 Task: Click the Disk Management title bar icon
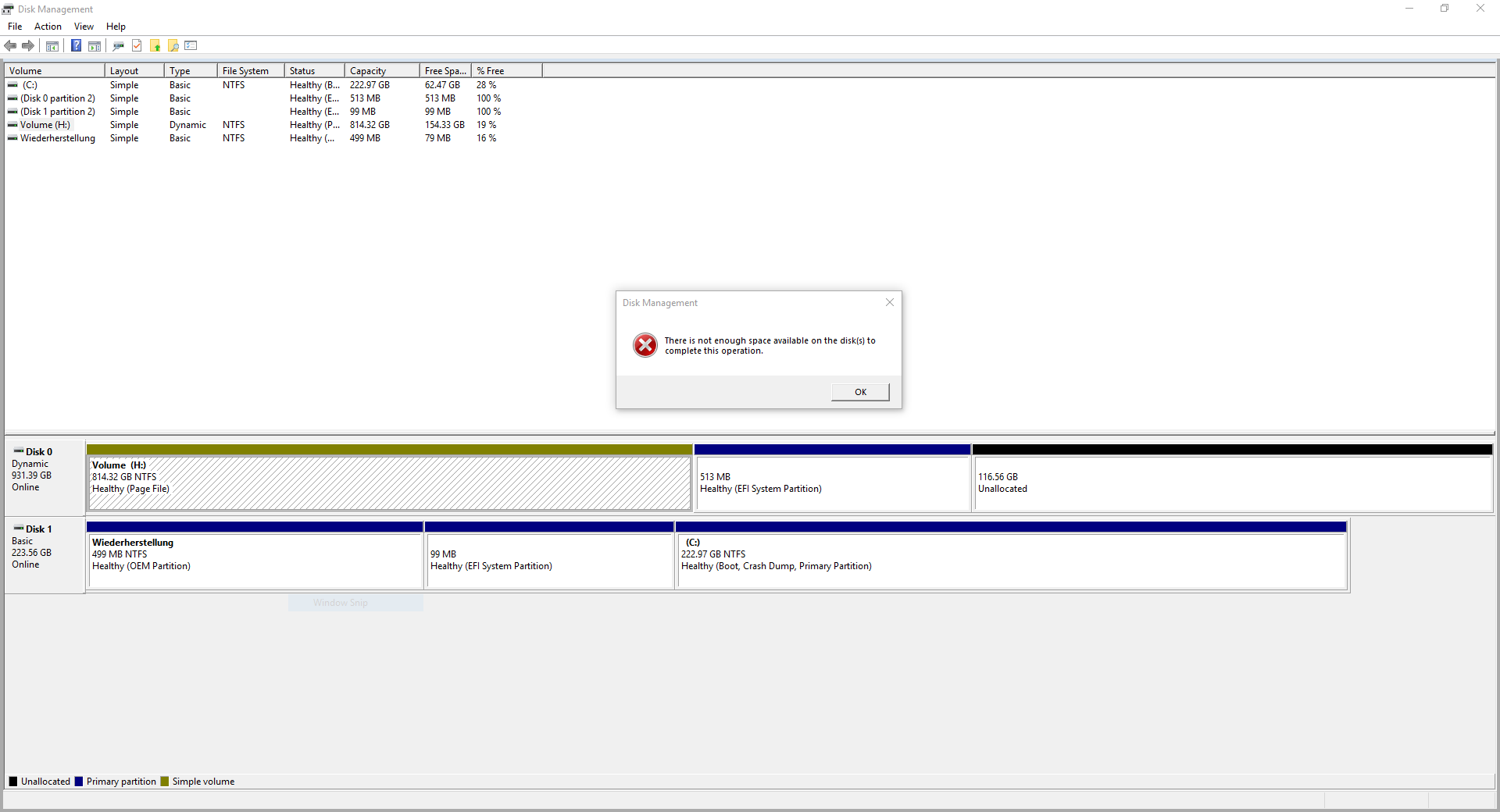9,9
